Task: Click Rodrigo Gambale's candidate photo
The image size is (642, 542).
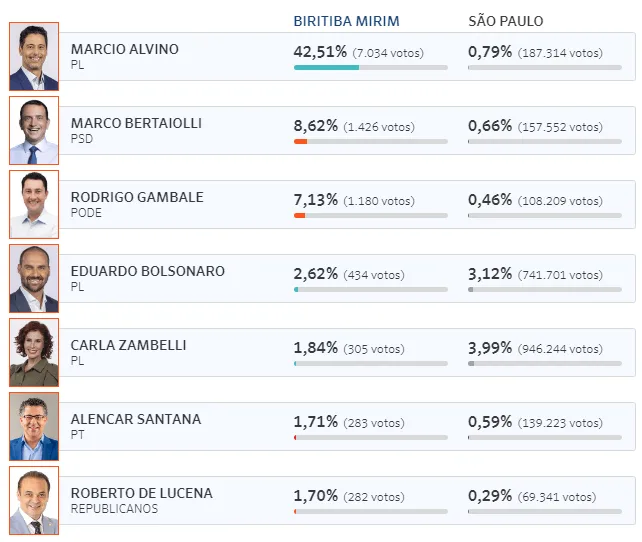Action: click(34, 205)
